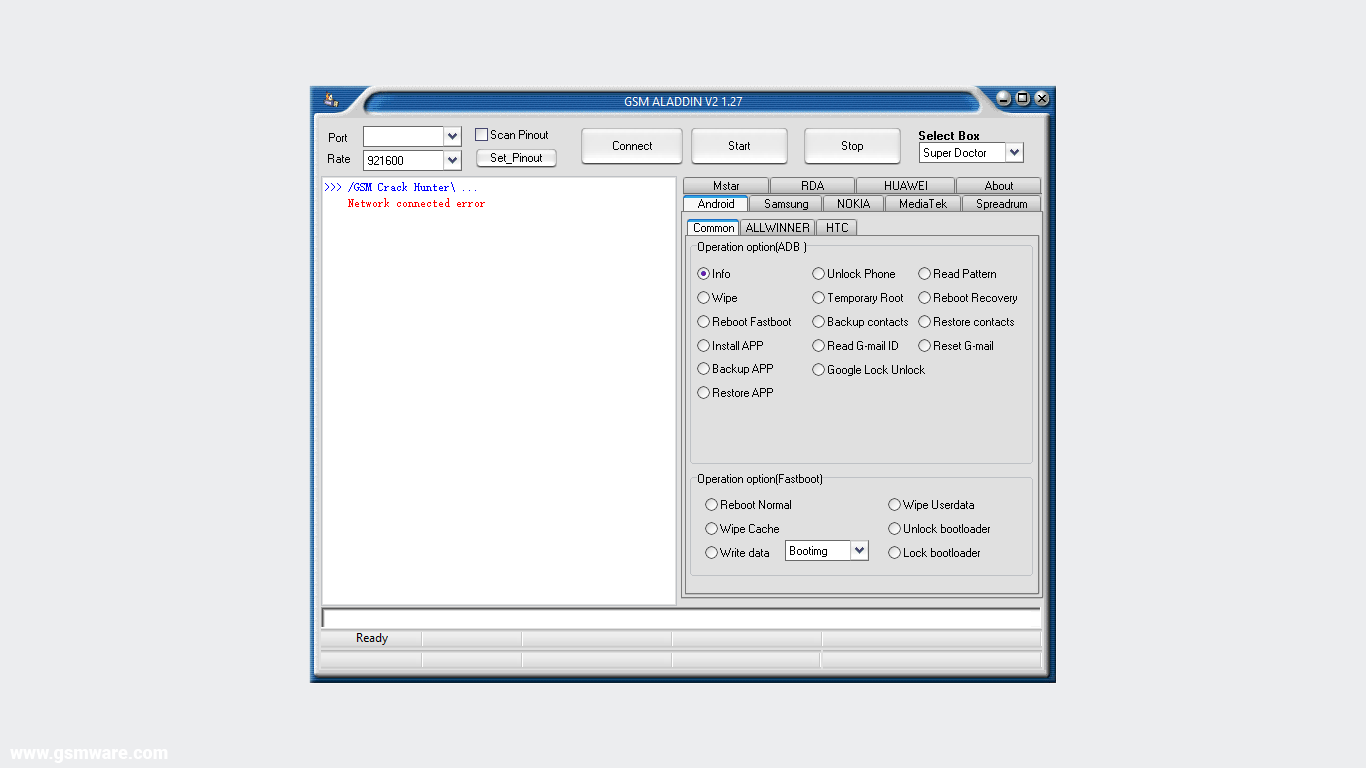Image resolution: width=1366 pixels, height=768 pixels.
Task: Select the Common sub-tab
Action: click(713, 227)
